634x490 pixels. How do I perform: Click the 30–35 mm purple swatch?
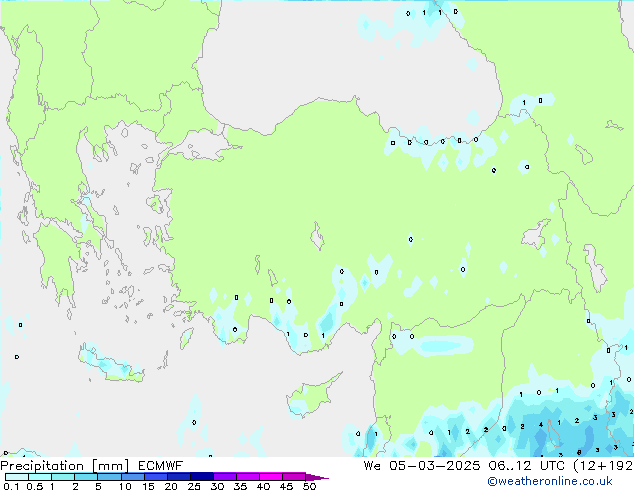pyautogui.click(x=225, y=477)
